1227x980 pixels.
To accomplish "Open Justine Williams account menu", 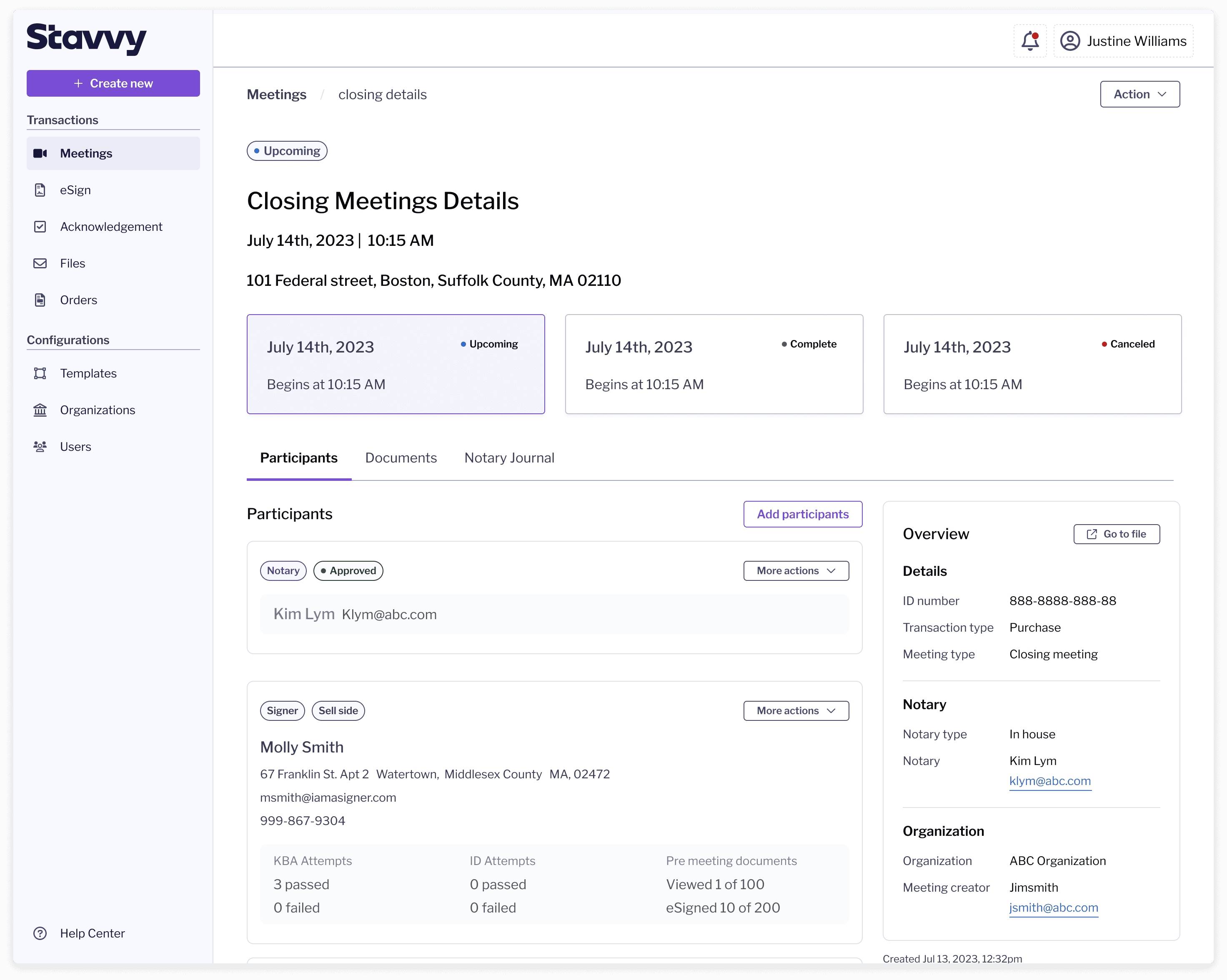I will [x=1123, y=41].
